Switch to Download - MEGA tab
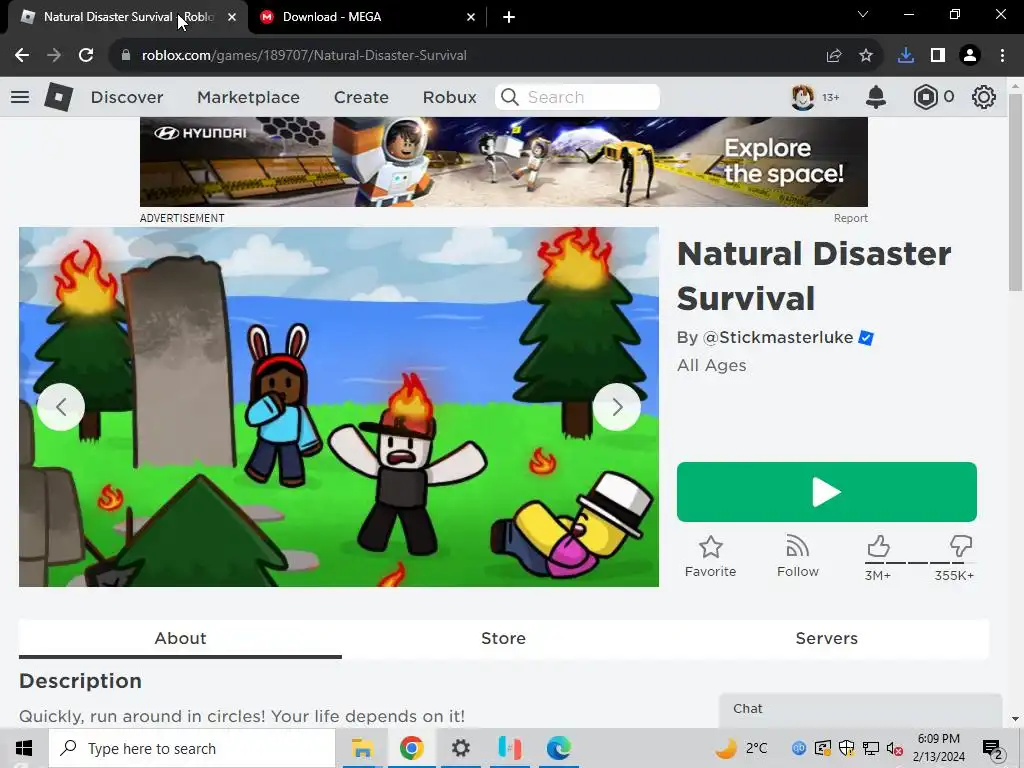This screenshot has width=1024, height=768. pos(368,17)
